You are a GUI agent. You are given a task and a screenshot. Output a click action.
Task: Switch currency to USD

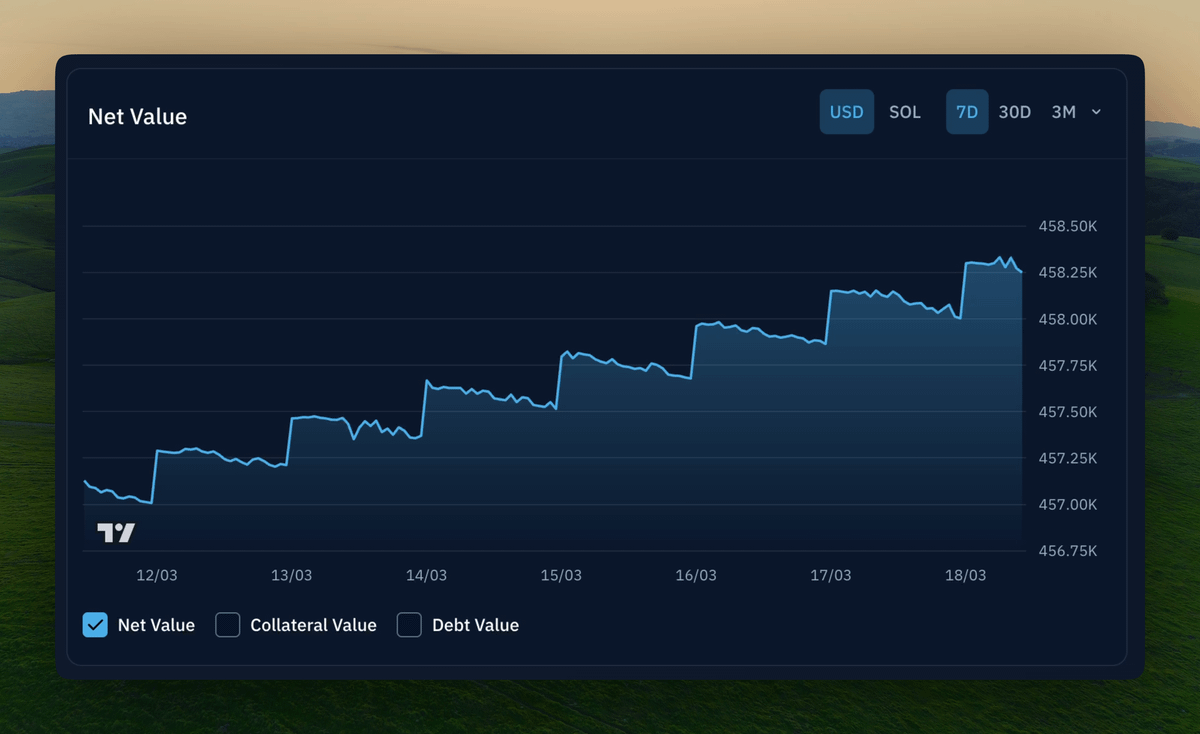[x=847, y=112]
